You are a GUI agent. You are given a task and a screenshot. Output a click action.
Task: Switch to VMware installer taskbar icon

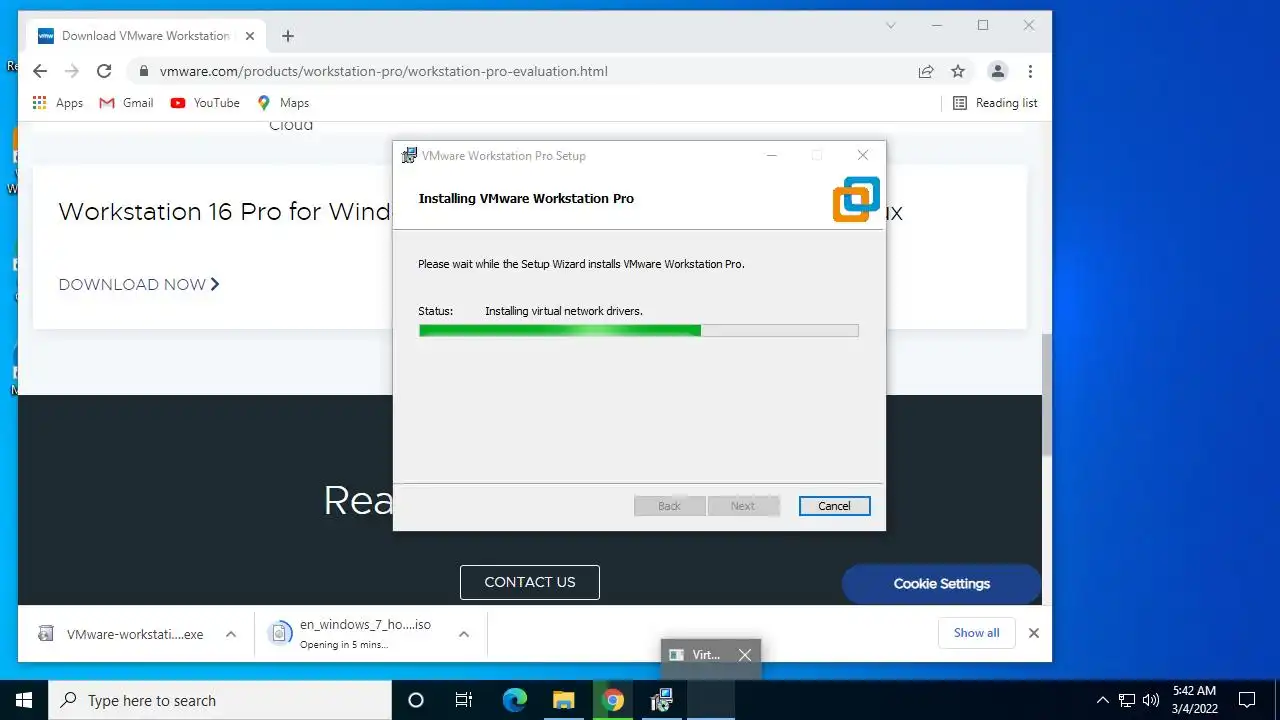coord(662,700)
